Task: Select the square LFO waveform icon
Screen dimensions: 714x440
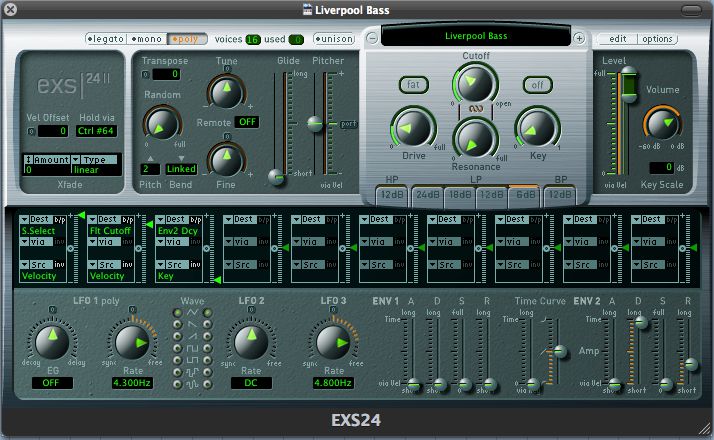Action: (192, 348)
